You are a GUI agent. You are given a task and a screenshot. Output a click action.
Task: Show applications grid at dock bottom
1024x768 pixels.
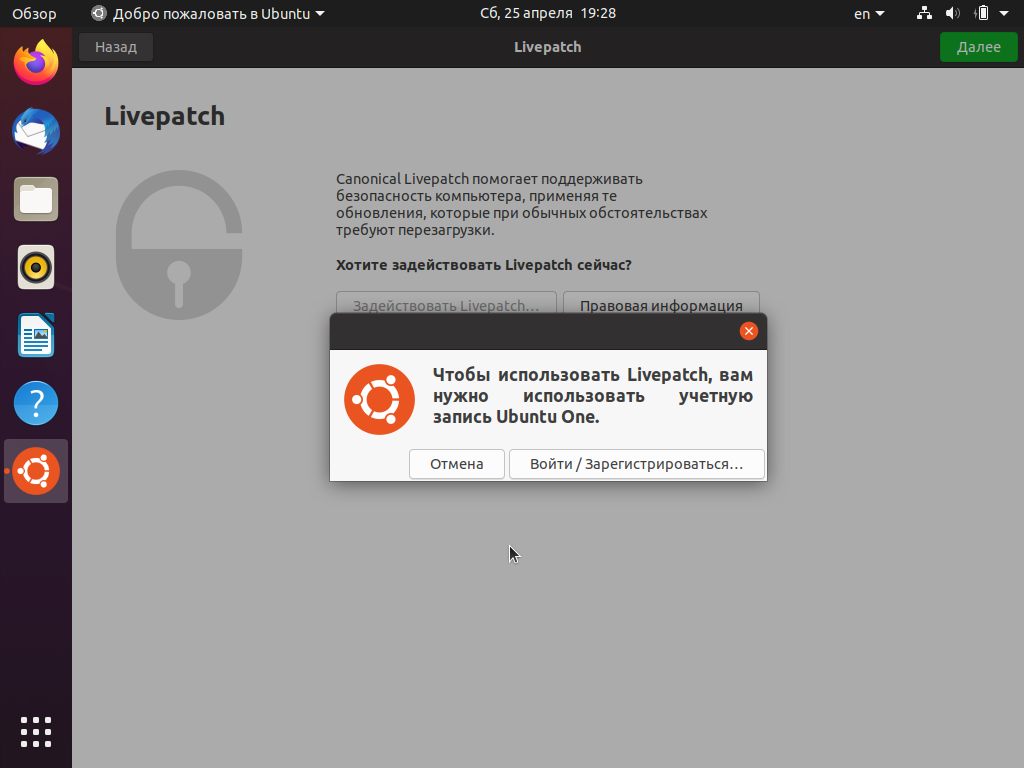[36, 732]
